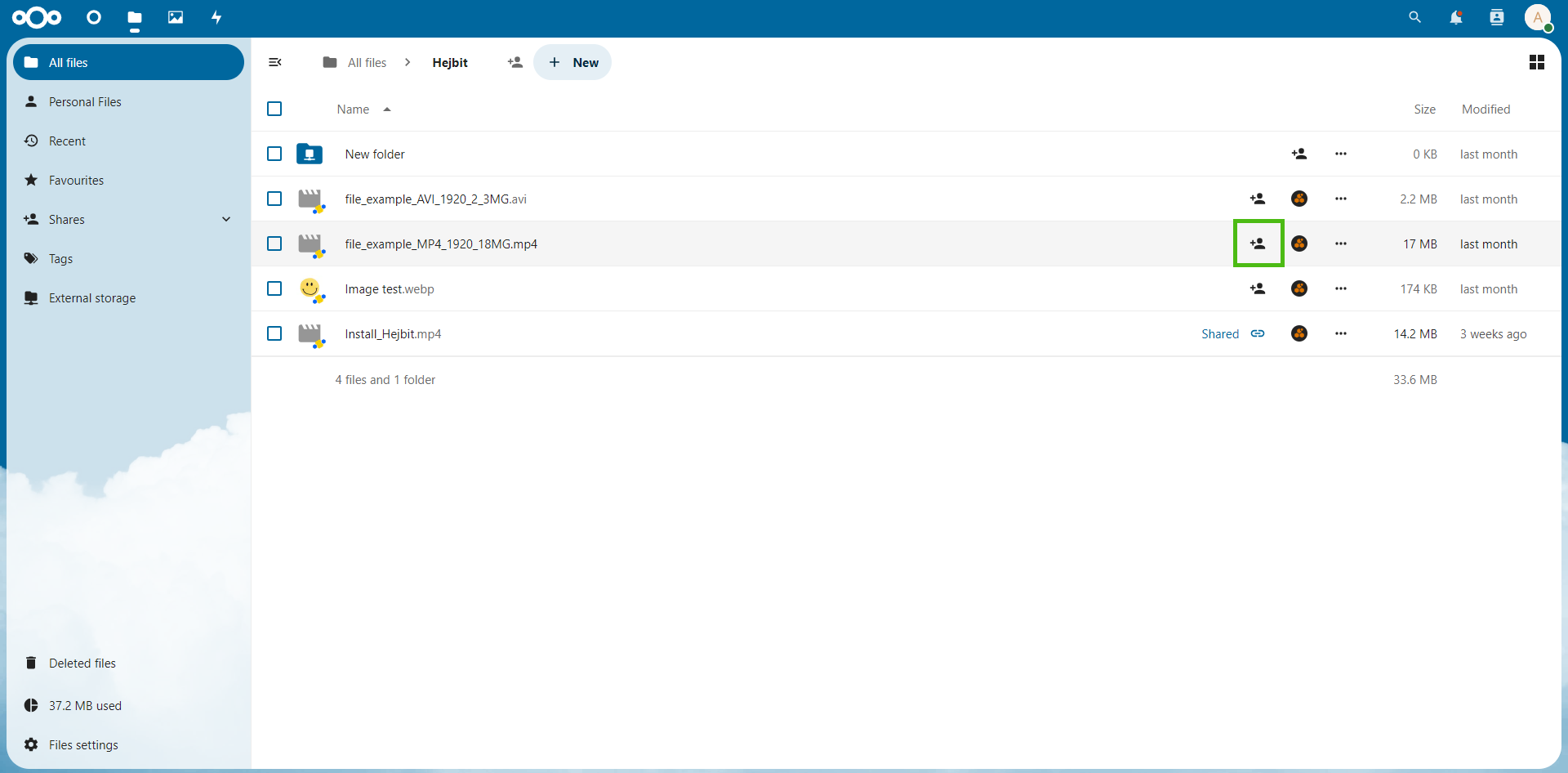Toggle the select-all files checkbox
The height and width of the screenshot is (773, 1568).
274,109
